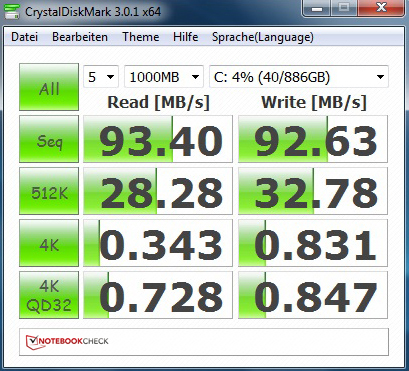Close the CrystalDiskMark window
This screenshot has width=409, height=371.
click(381, 7)
